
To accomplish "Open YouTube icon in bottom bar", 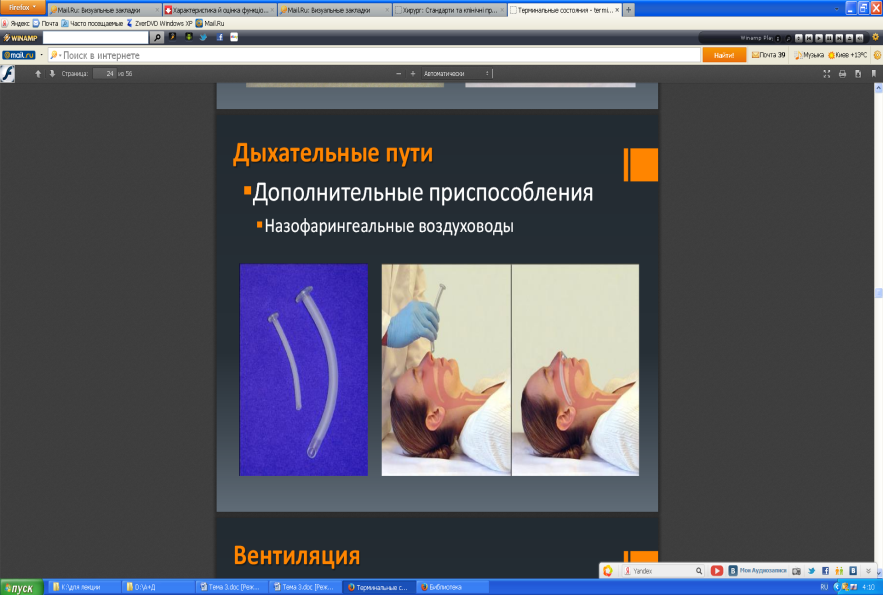I will pos(717,571).
